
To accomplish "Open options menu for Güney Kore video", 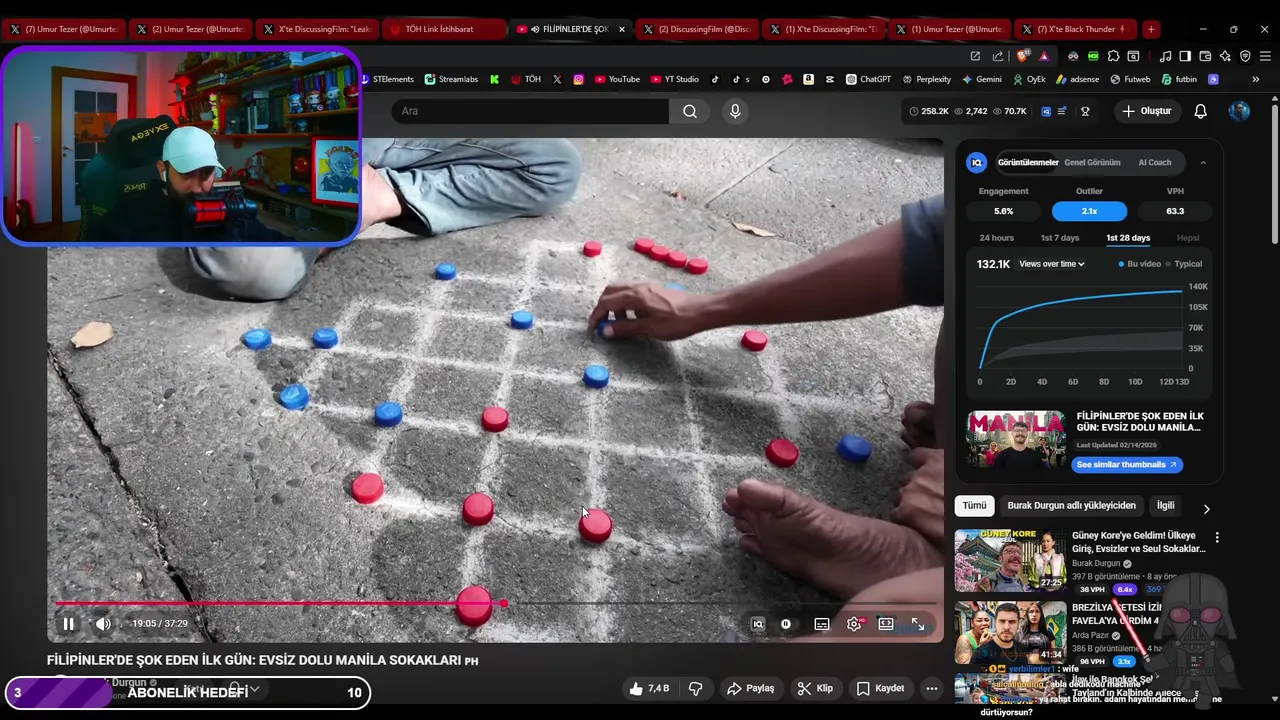I will coord(1217,538).
